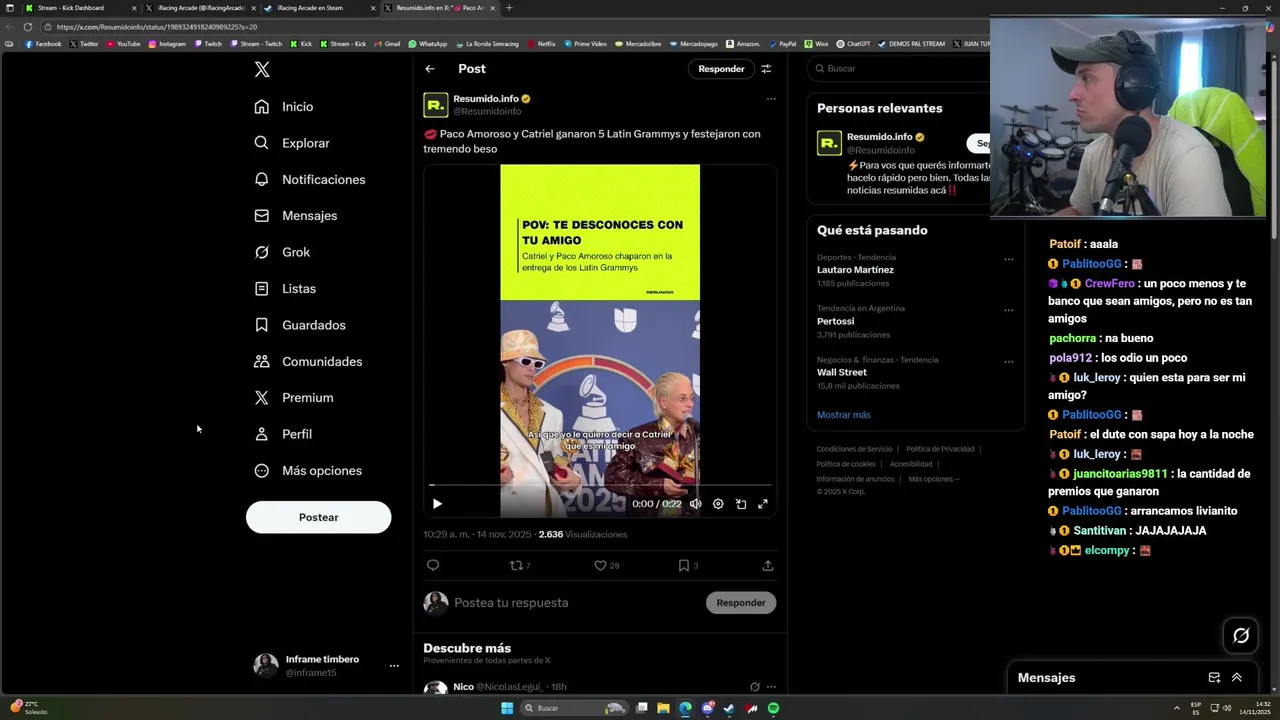Toggle picture-in-picture on video
The image size is (1280, 720).
point(741,504)
